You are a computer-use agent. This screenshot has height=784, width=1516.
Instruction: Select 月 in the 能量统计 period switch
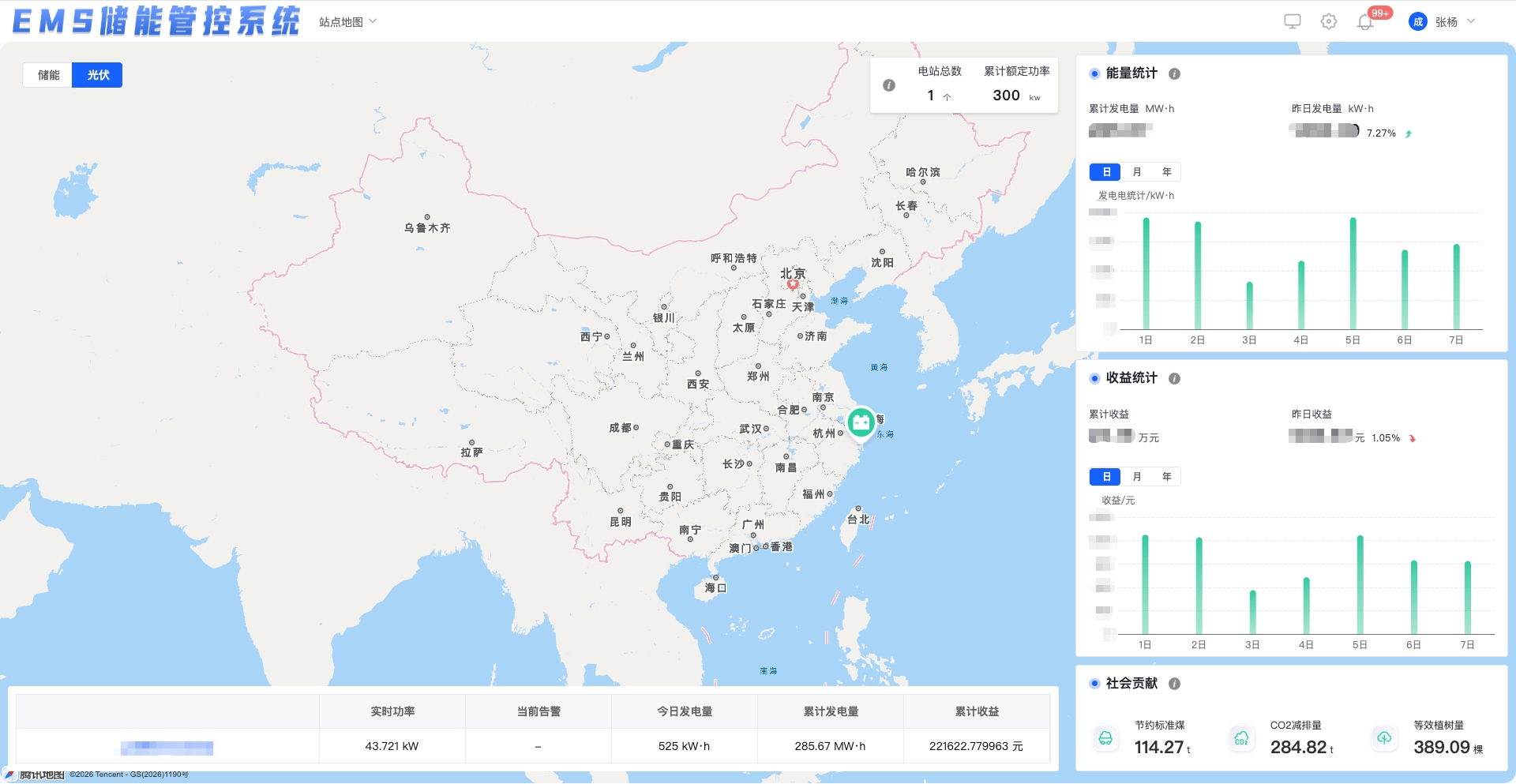[x=1136, y=172]
